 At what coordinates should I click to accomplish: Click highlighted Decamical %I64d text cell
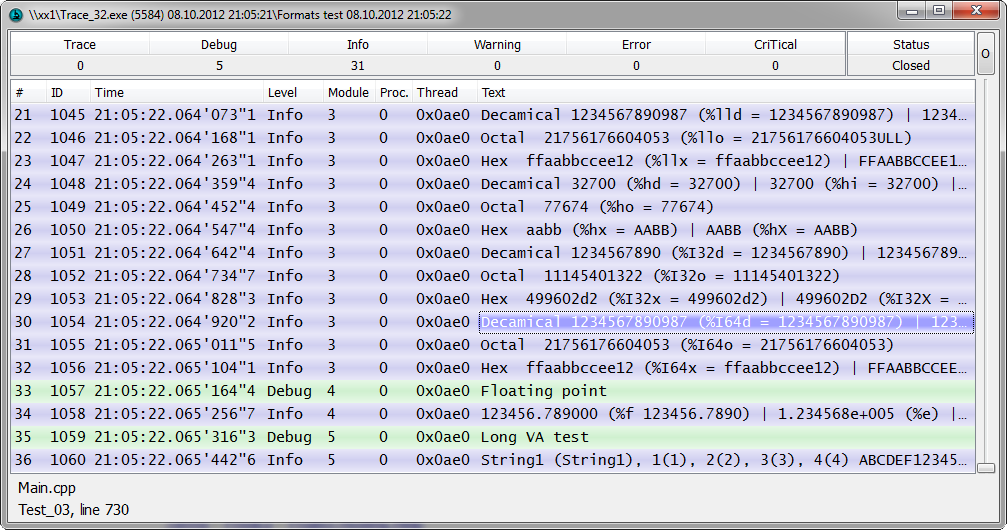point(726,322)
